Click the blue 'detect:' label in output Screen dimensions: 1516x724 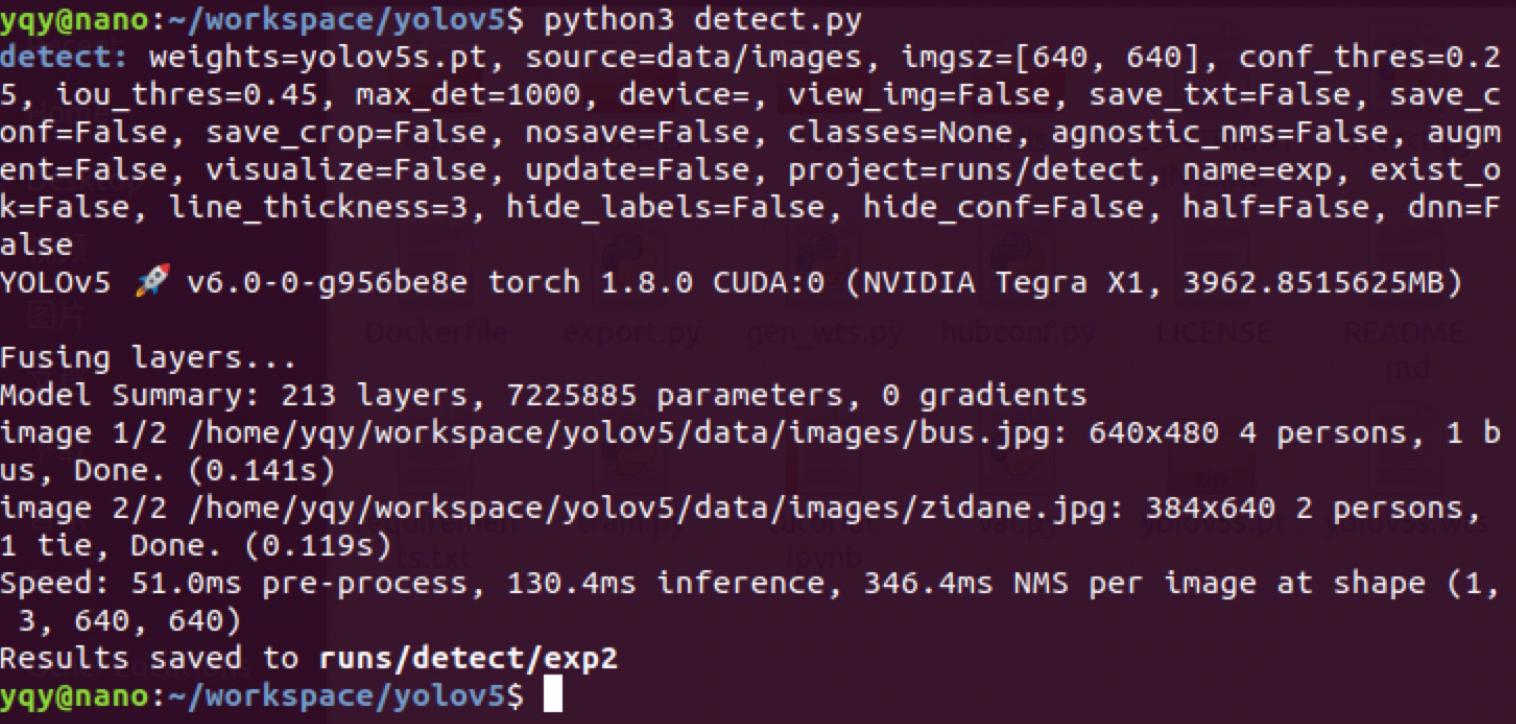[65, 57]
